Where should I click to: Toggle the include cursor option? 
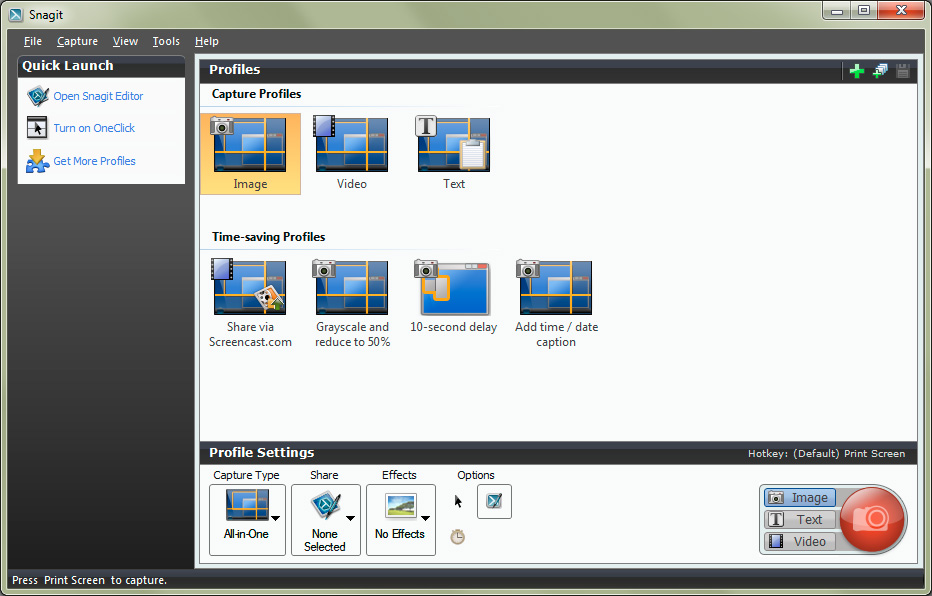459,502
